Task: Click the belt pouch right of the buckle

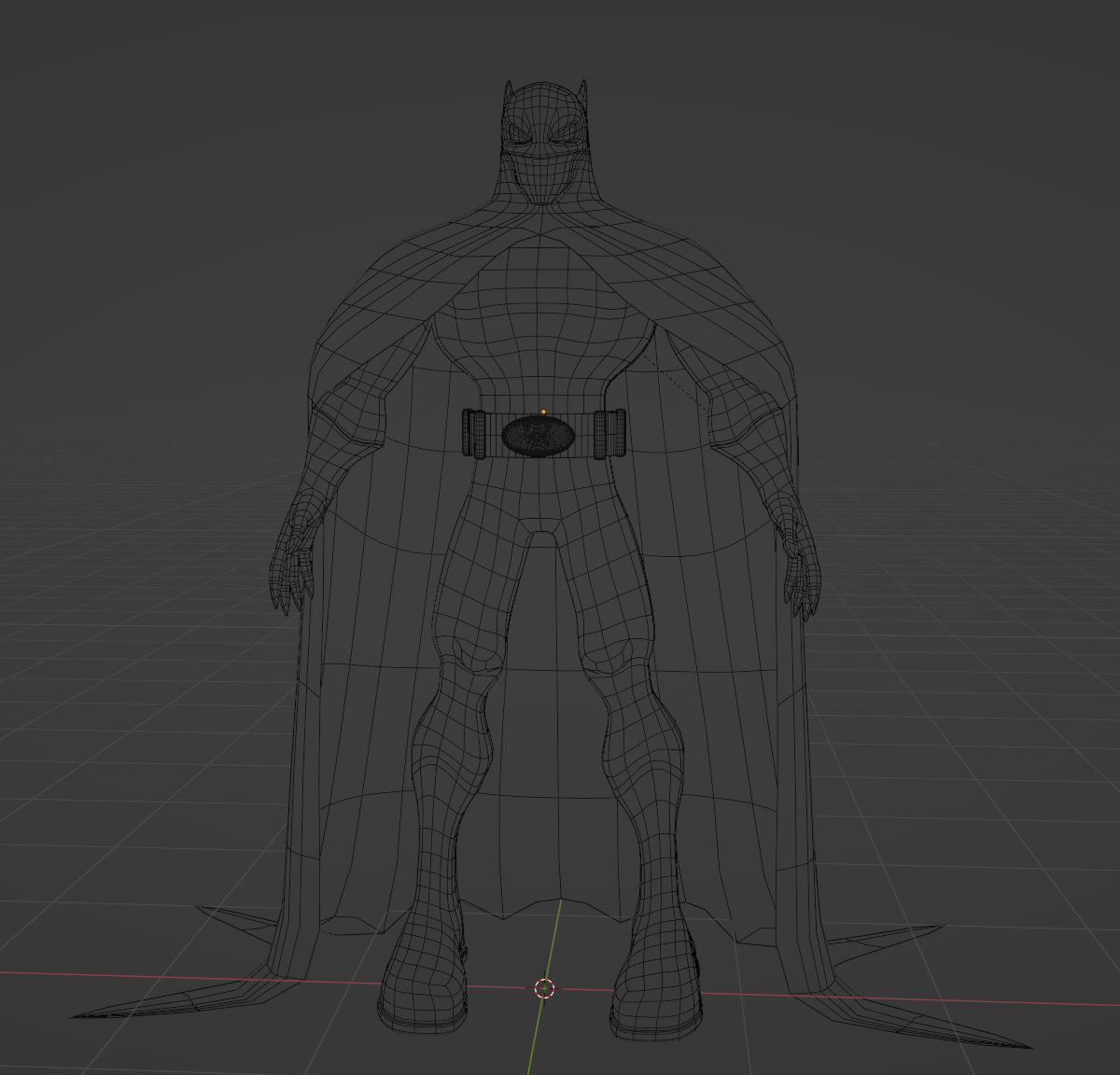Action: (609, 433)
